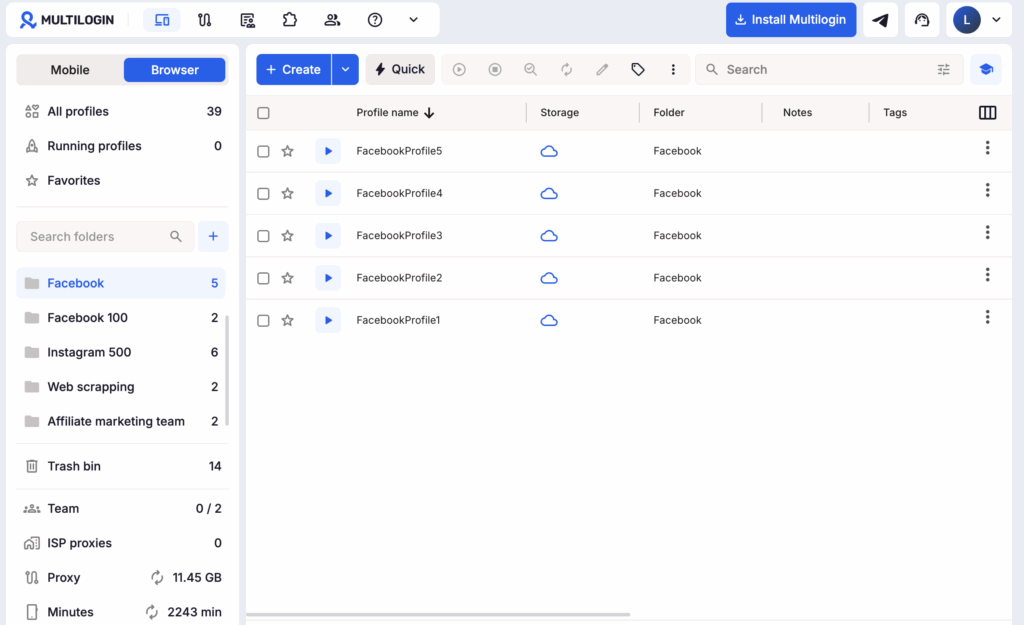Image resolution: width=1024 pixels, height=625 pixels.
Task: Click the horizontal scrollbar below the table
Action: pyautogui.click(x=438, y=615)
